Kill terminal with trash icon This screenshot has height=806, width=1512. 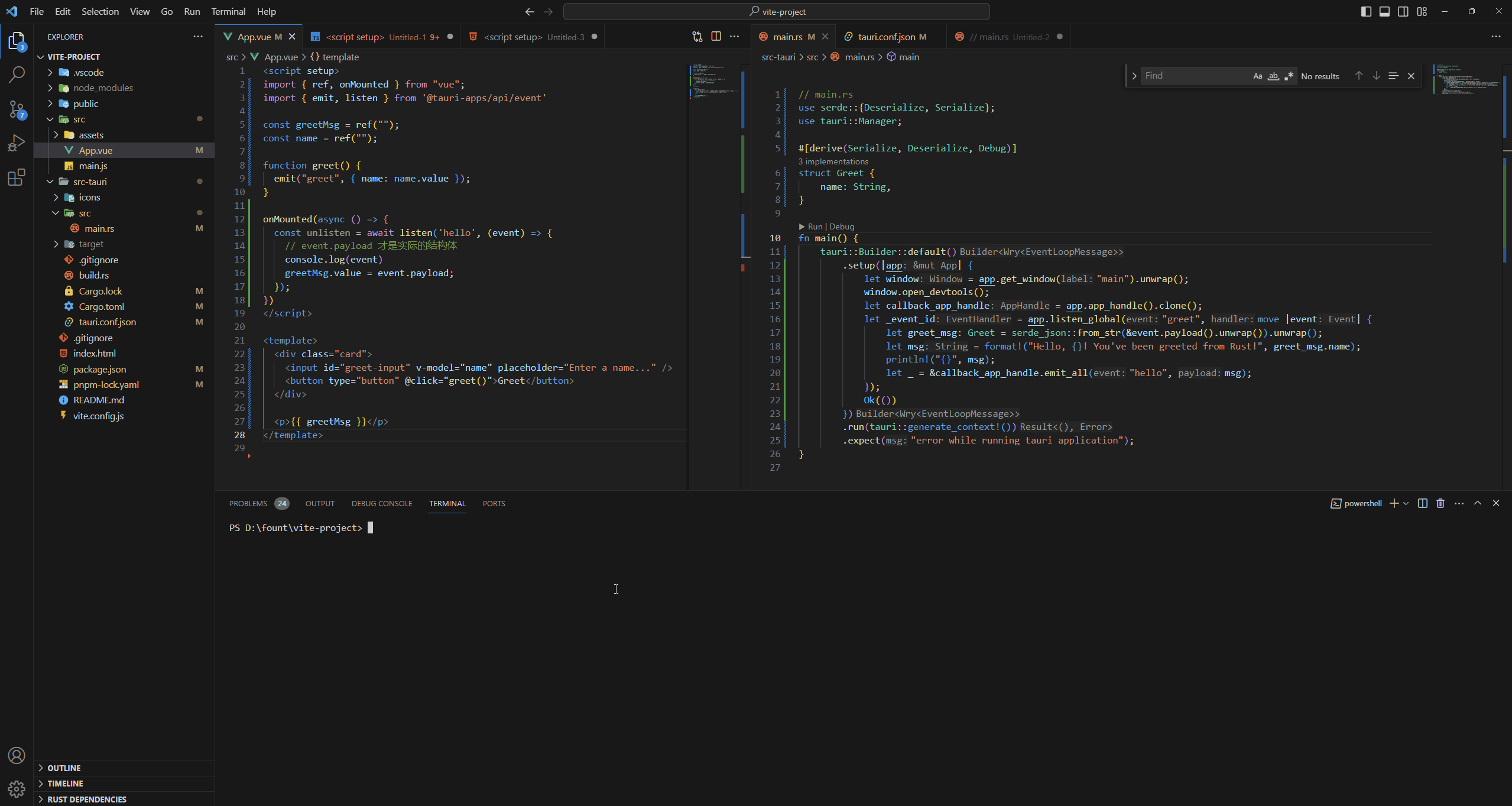point(1440,503)
